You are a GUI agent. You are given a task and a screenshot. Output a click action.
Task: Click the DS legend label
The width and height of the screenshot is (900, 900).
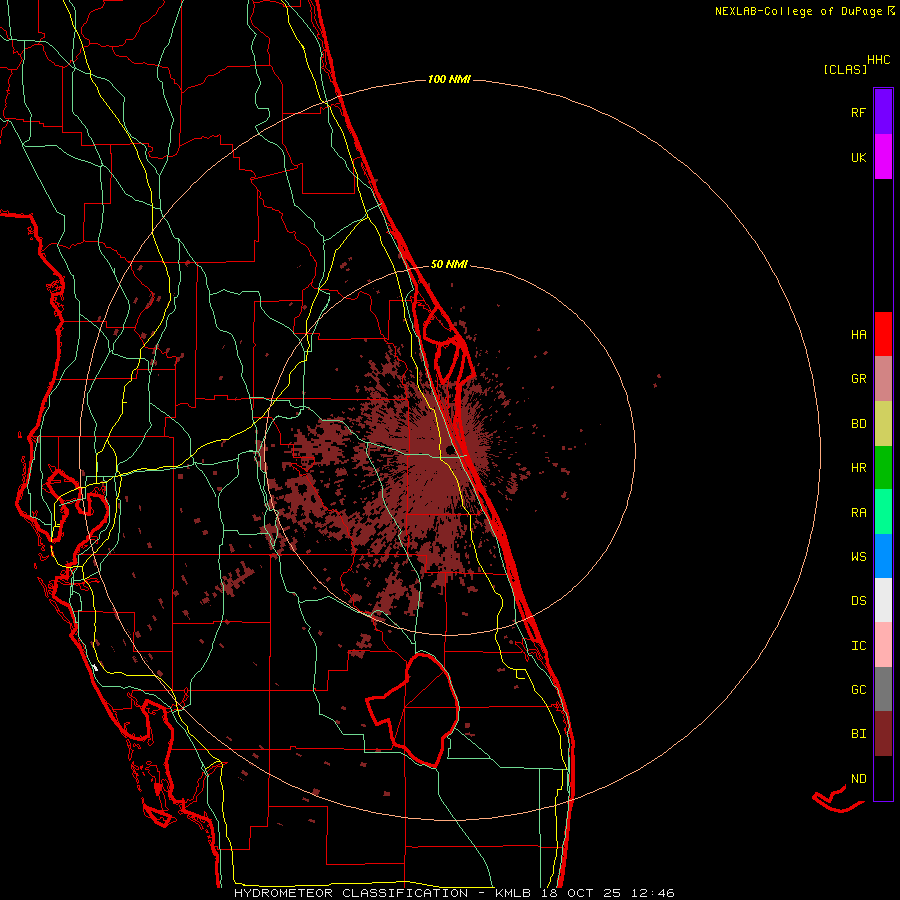coord(858,601)
